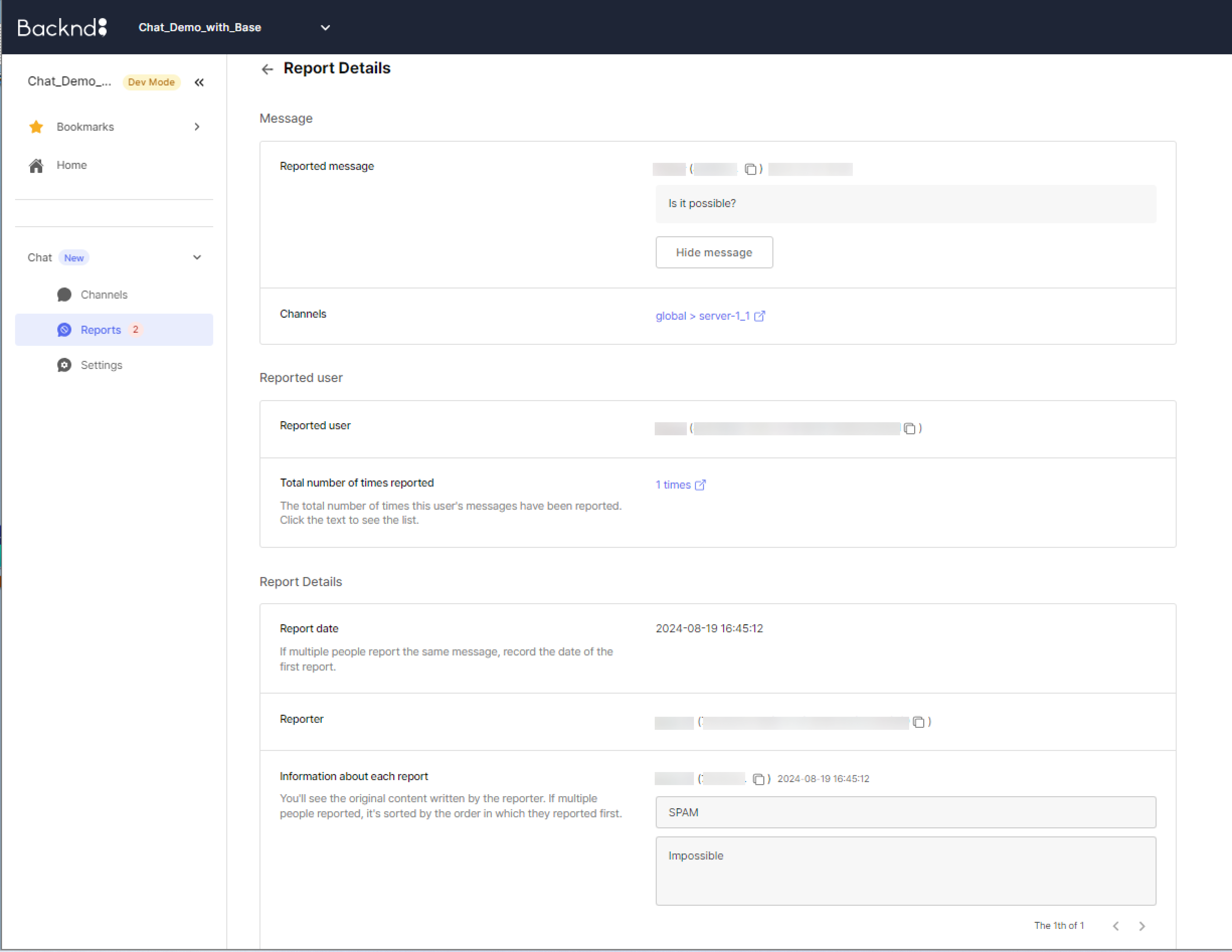The height and width of the screenshot is (952, 1232).
Task: Click the 'Is it possible?' message text
Action: tap(702, 203)
